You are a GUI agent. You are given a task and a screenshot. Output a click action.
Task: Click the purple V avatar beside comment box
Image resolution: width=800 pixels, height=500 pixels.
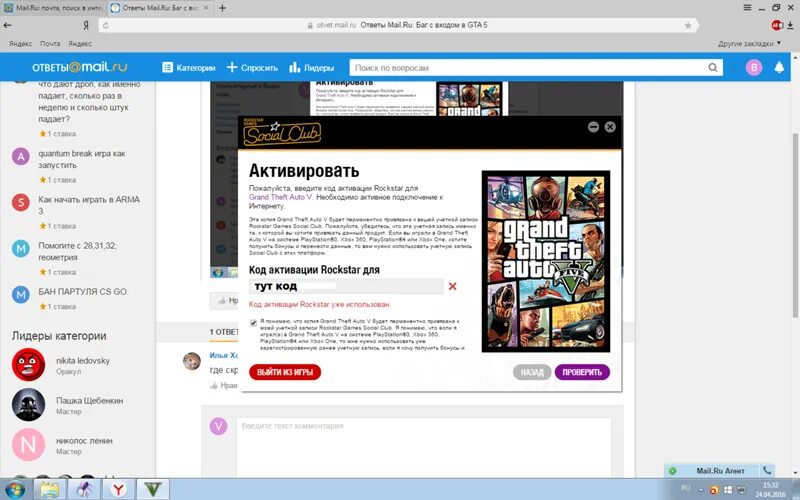pyautogui.click(x=218, y=426)
